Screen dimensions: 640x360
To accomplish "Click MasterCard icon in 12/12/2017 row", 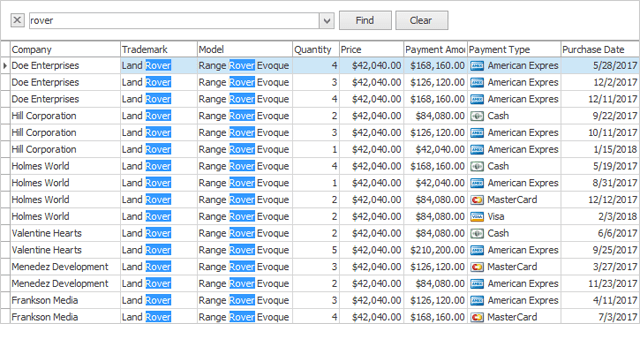I will pos(477,200).
